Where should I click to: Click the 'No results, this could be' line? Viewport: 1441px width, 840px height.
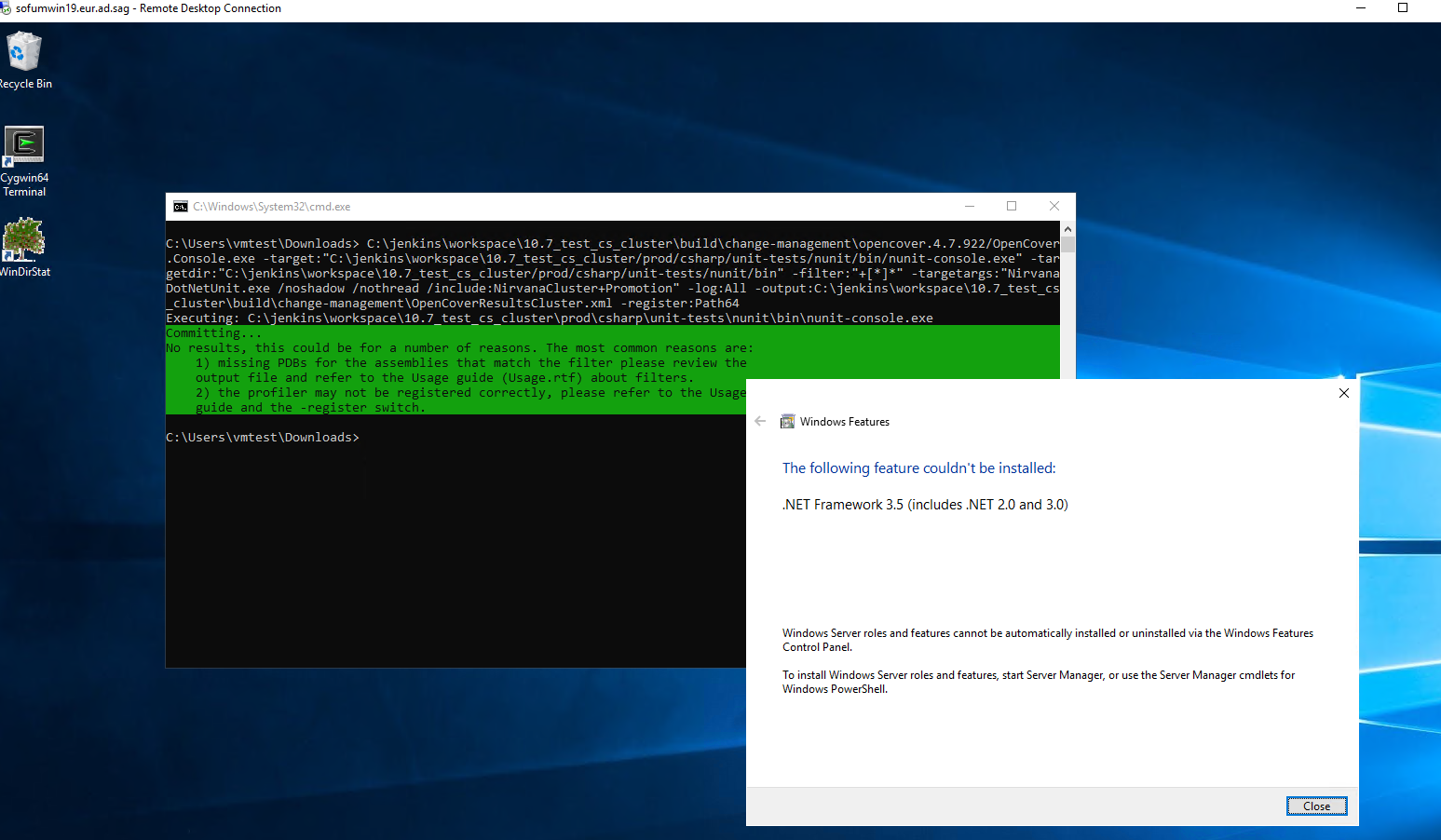click(x=459, y=348)
